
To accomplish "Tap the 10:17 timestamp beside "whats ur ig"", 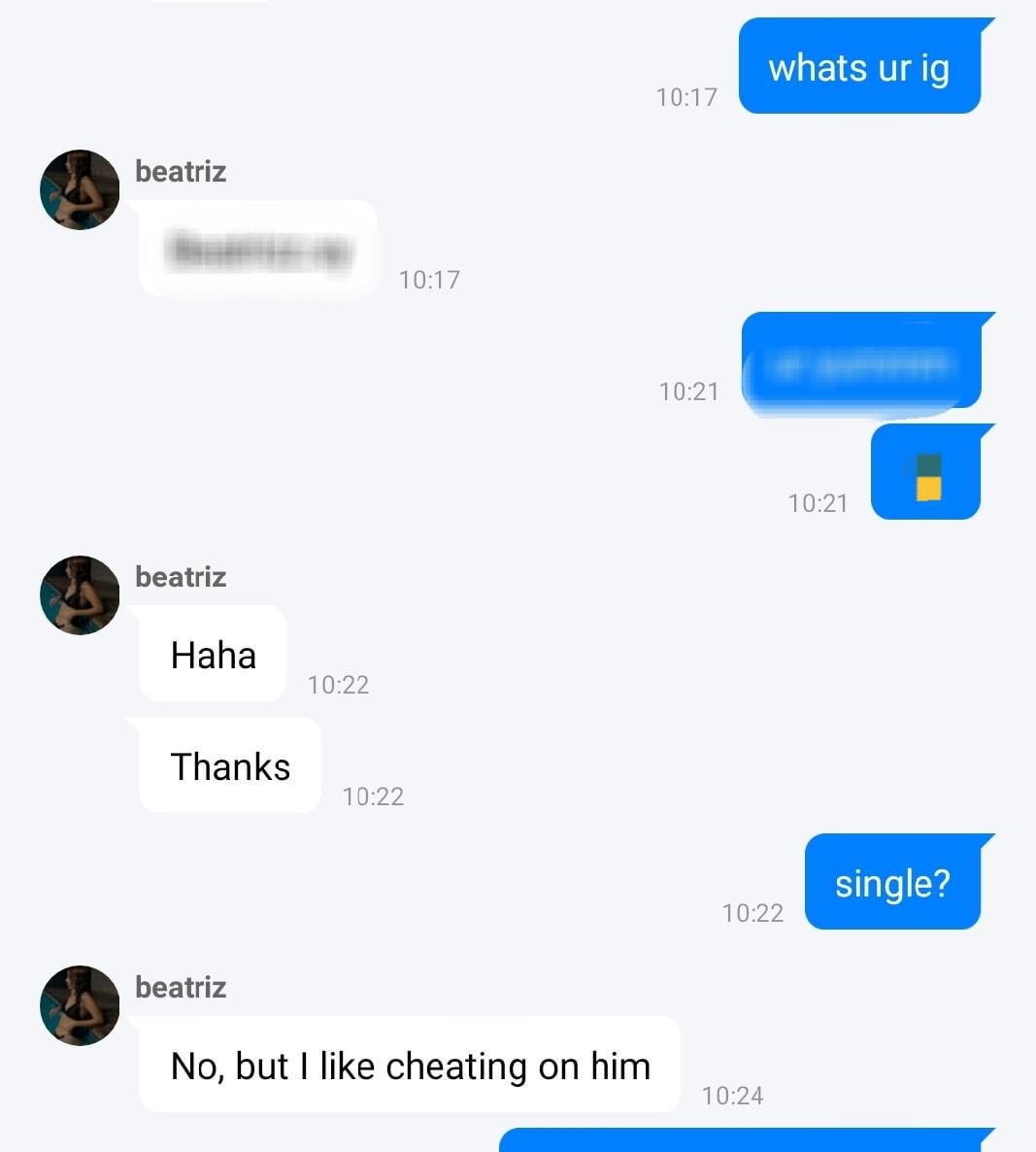I will (x=686, y=97).
